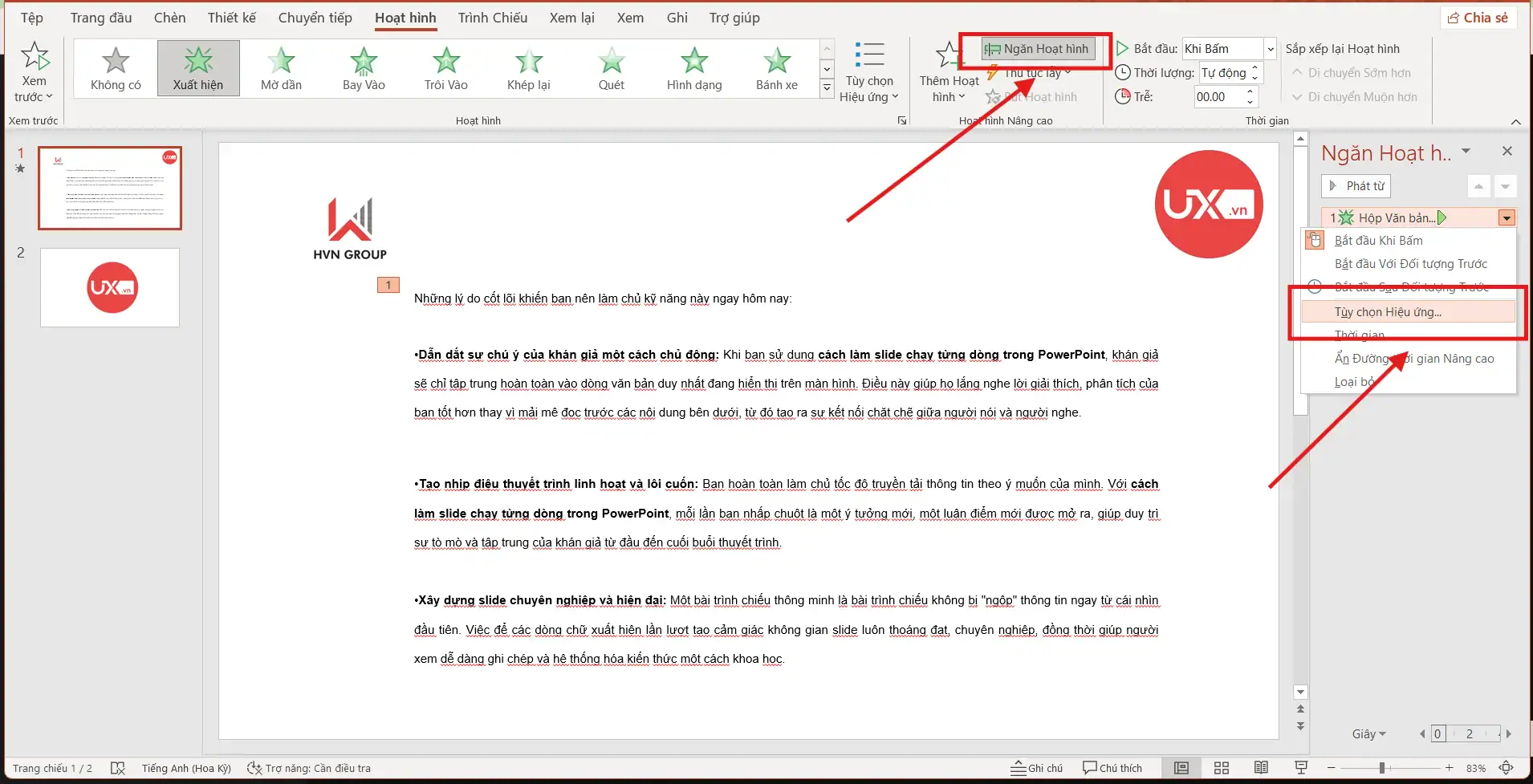Open Tùy chọn Hiệu ứng in ribbon
The height and width of the screenshot is (784, 1533).
869,74
